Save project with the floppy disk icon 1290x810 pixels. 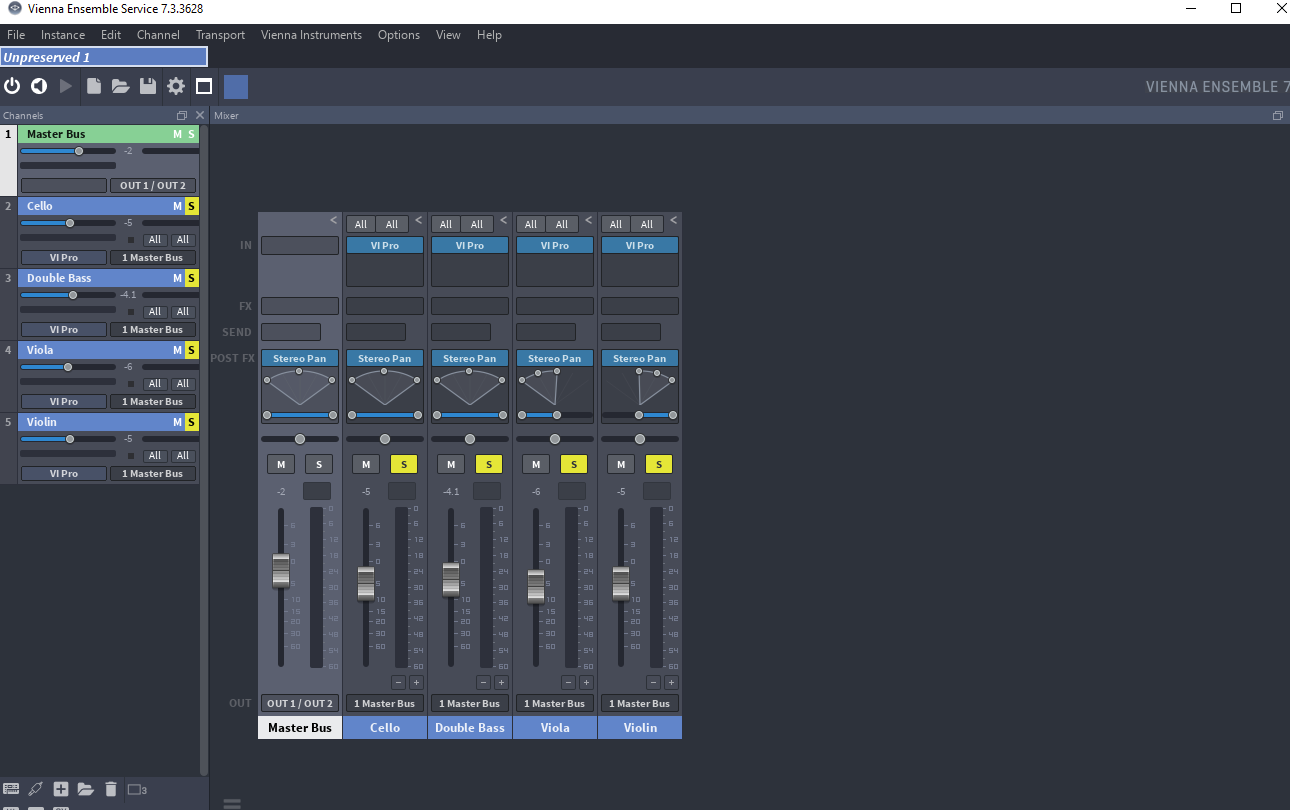click(x=148, y=86)
